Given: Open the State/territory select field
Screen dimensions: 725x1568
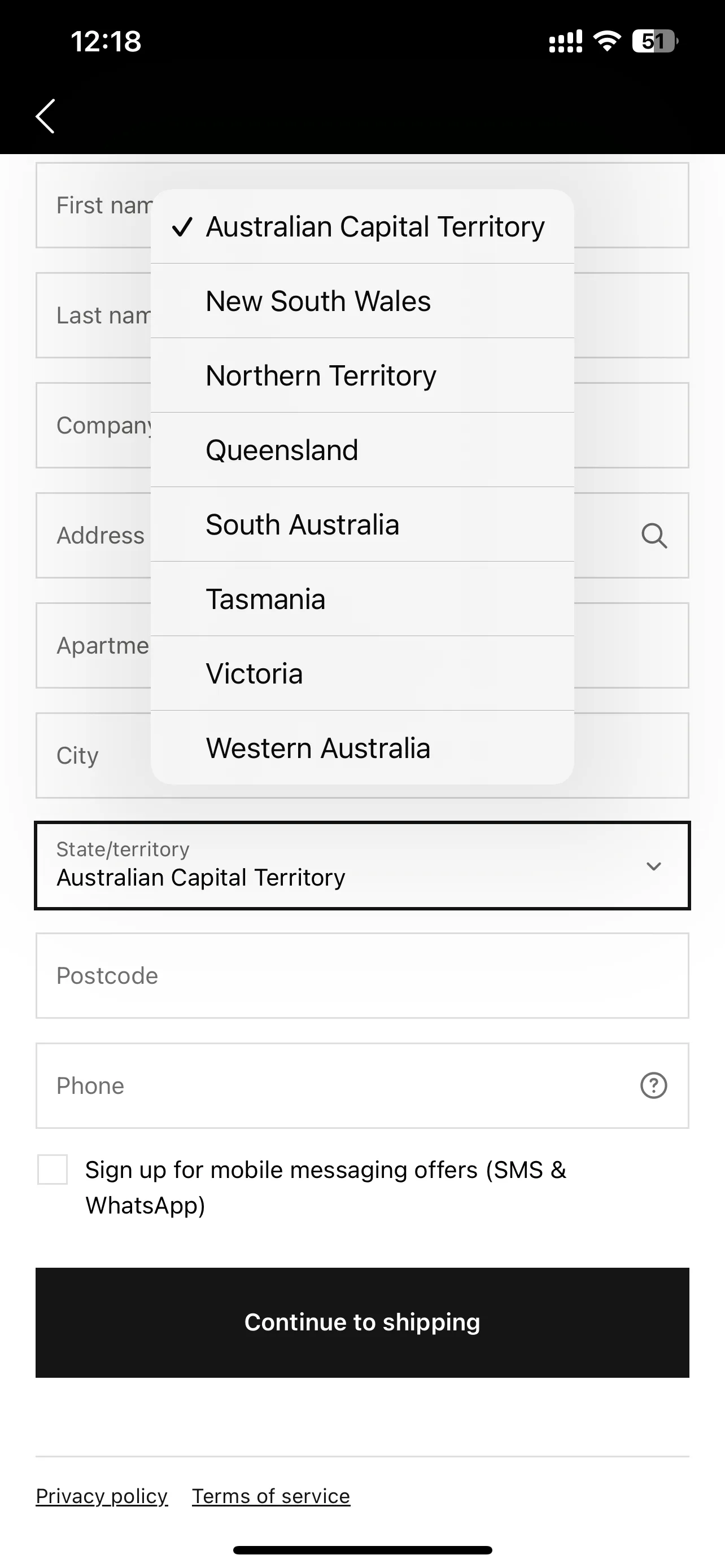Looking at the screenshot, I should click(x=362, y=866).
